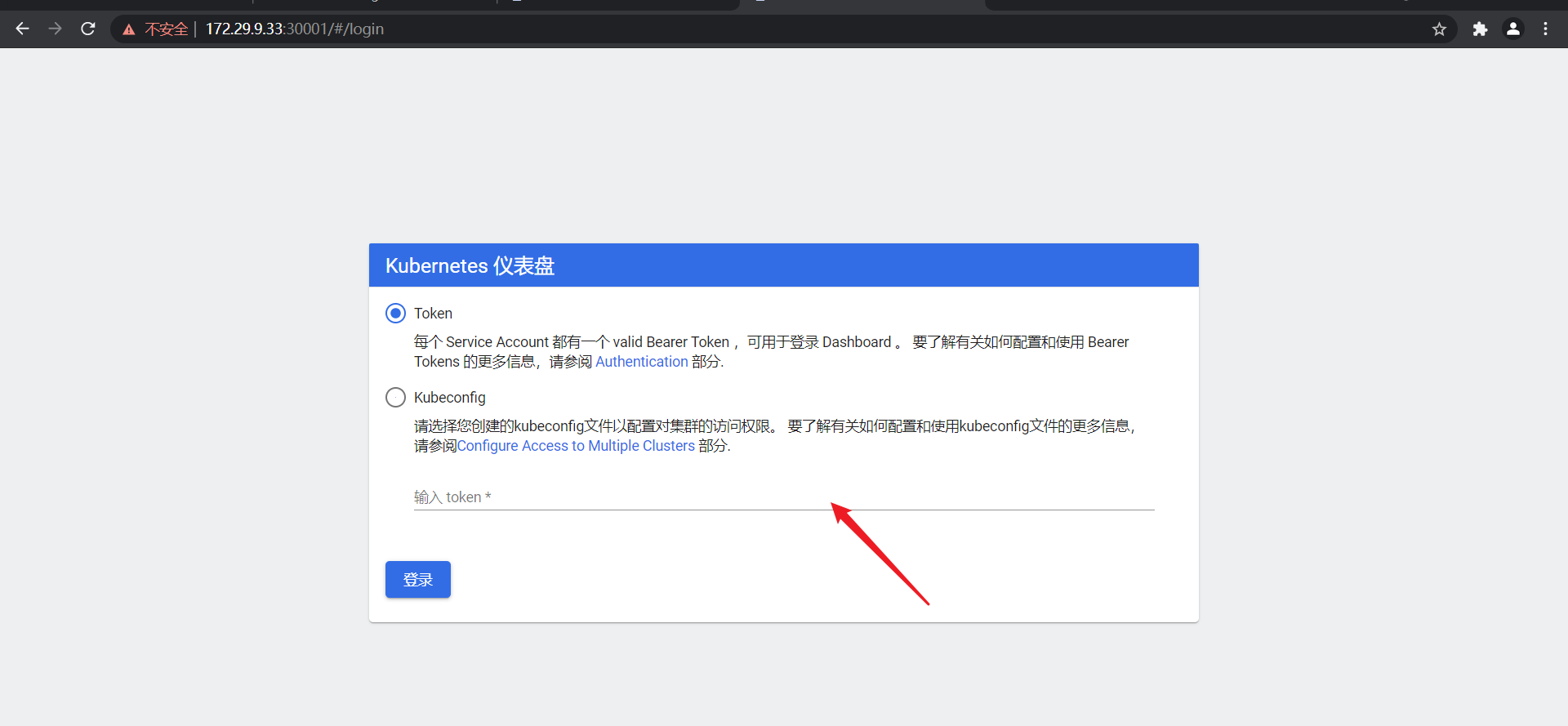Open the browser profile avatar
1568x726 pixels.
pos(1513,29)
